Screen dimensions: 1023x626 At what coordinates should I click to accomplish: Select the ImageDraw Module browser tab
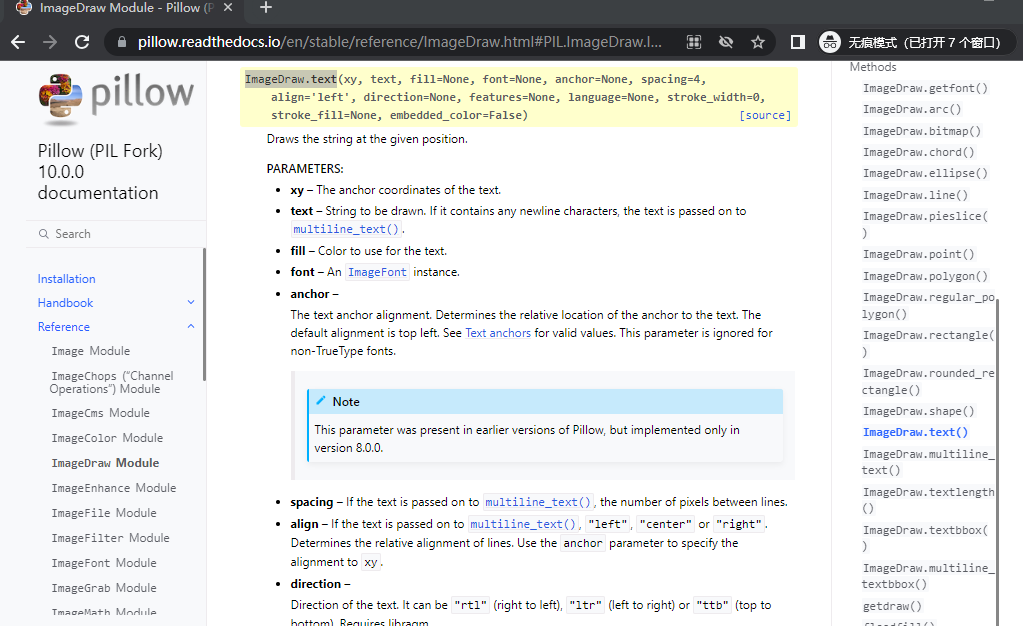124,8
